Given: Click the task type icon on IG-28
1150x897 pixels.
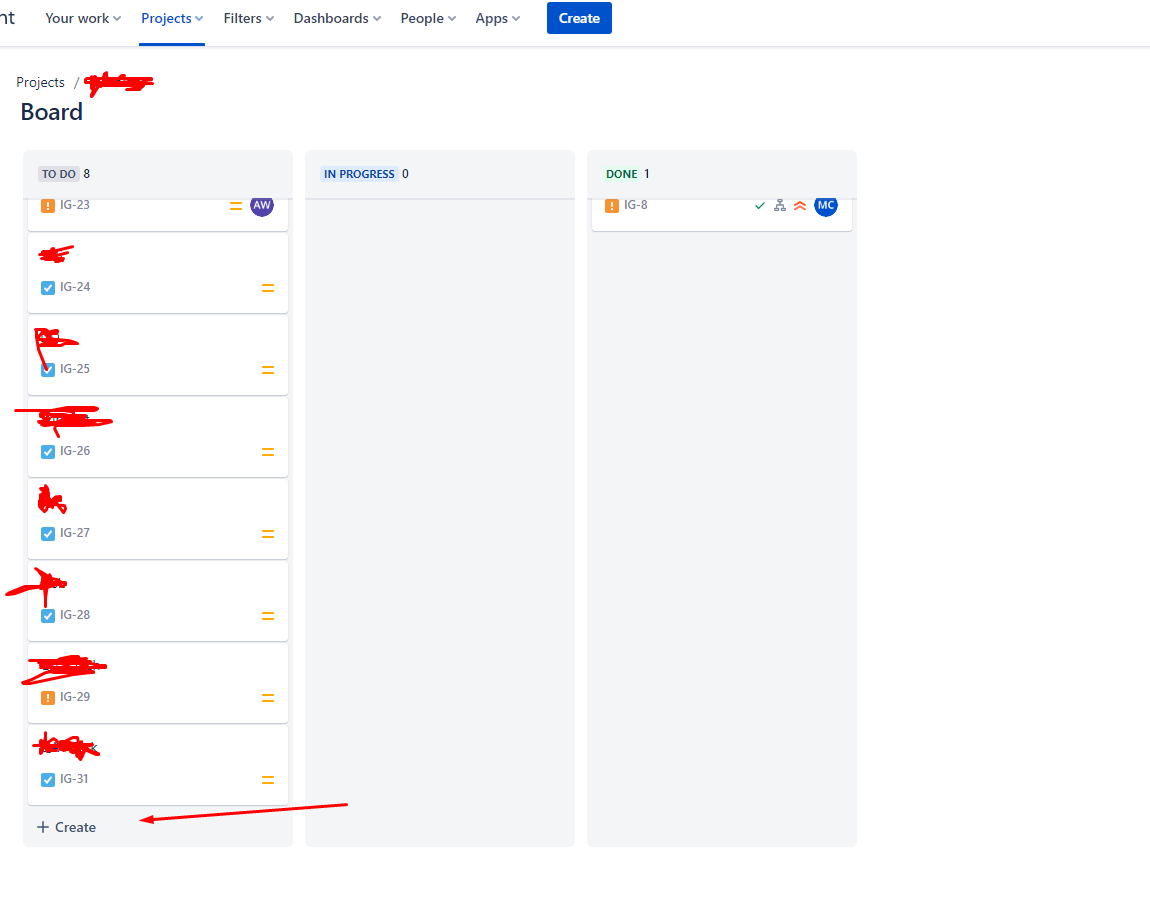Looking at the screenshot, I should tap(48, 616).
